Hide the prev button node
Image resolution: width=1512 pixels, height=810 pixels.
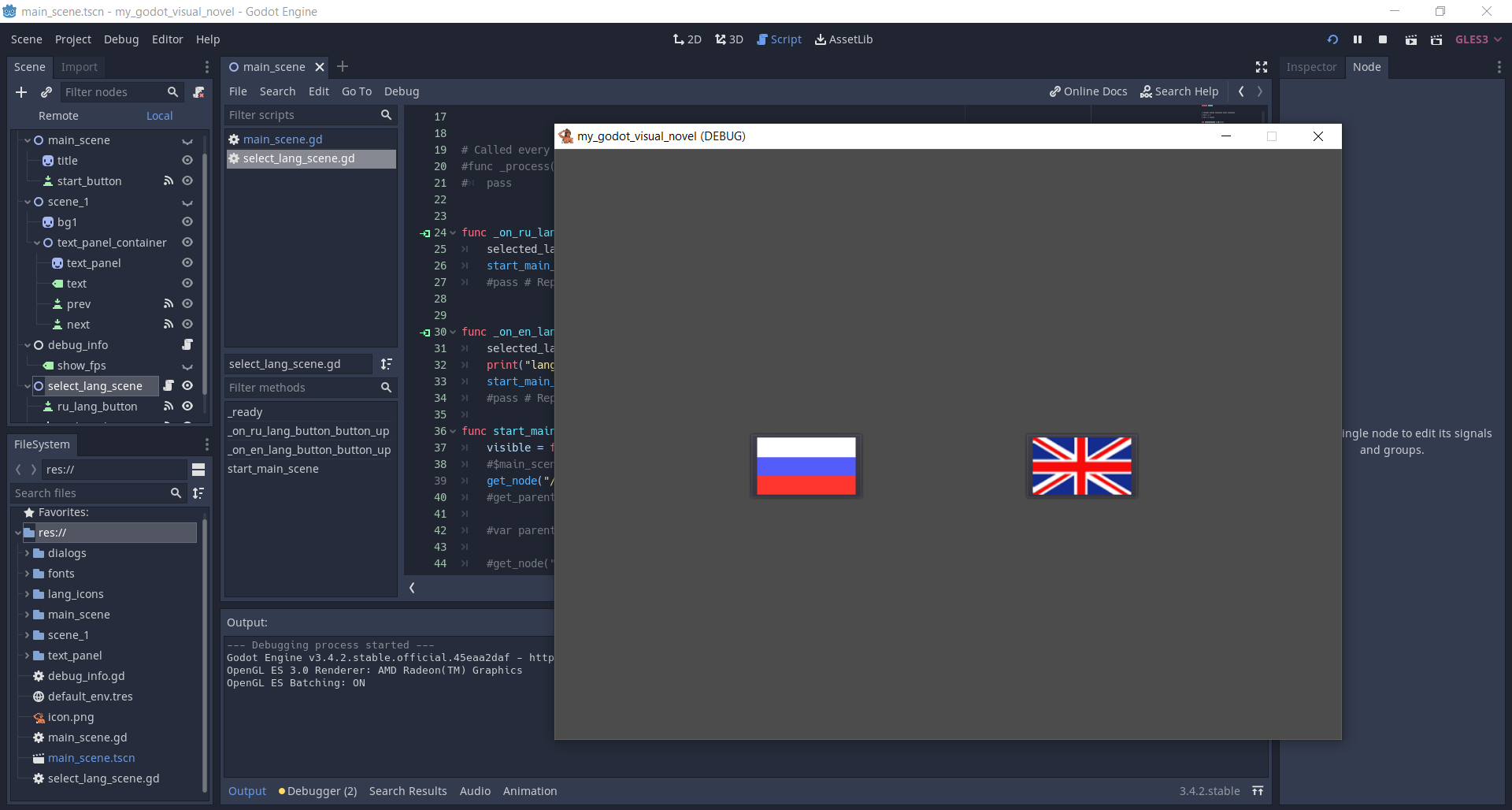click(x=187, y=304)
